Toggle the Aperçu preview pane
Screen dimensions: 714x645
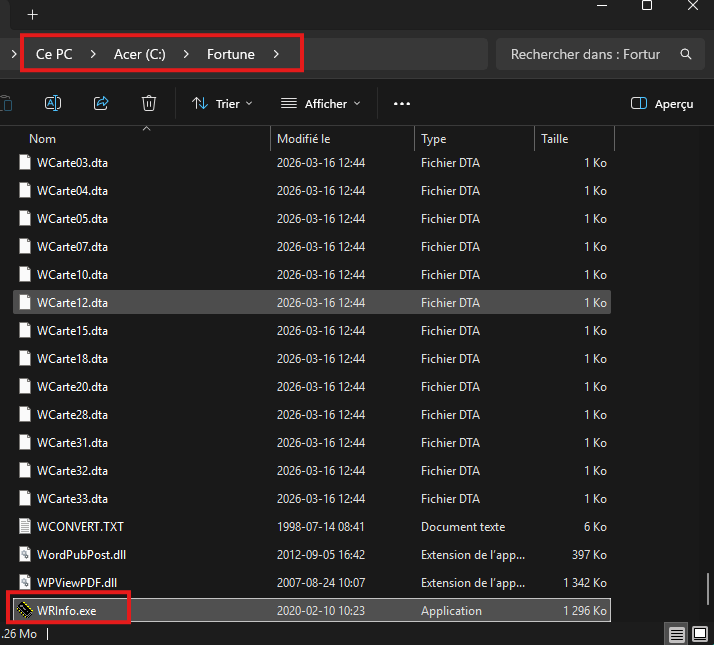click(663, 103)
